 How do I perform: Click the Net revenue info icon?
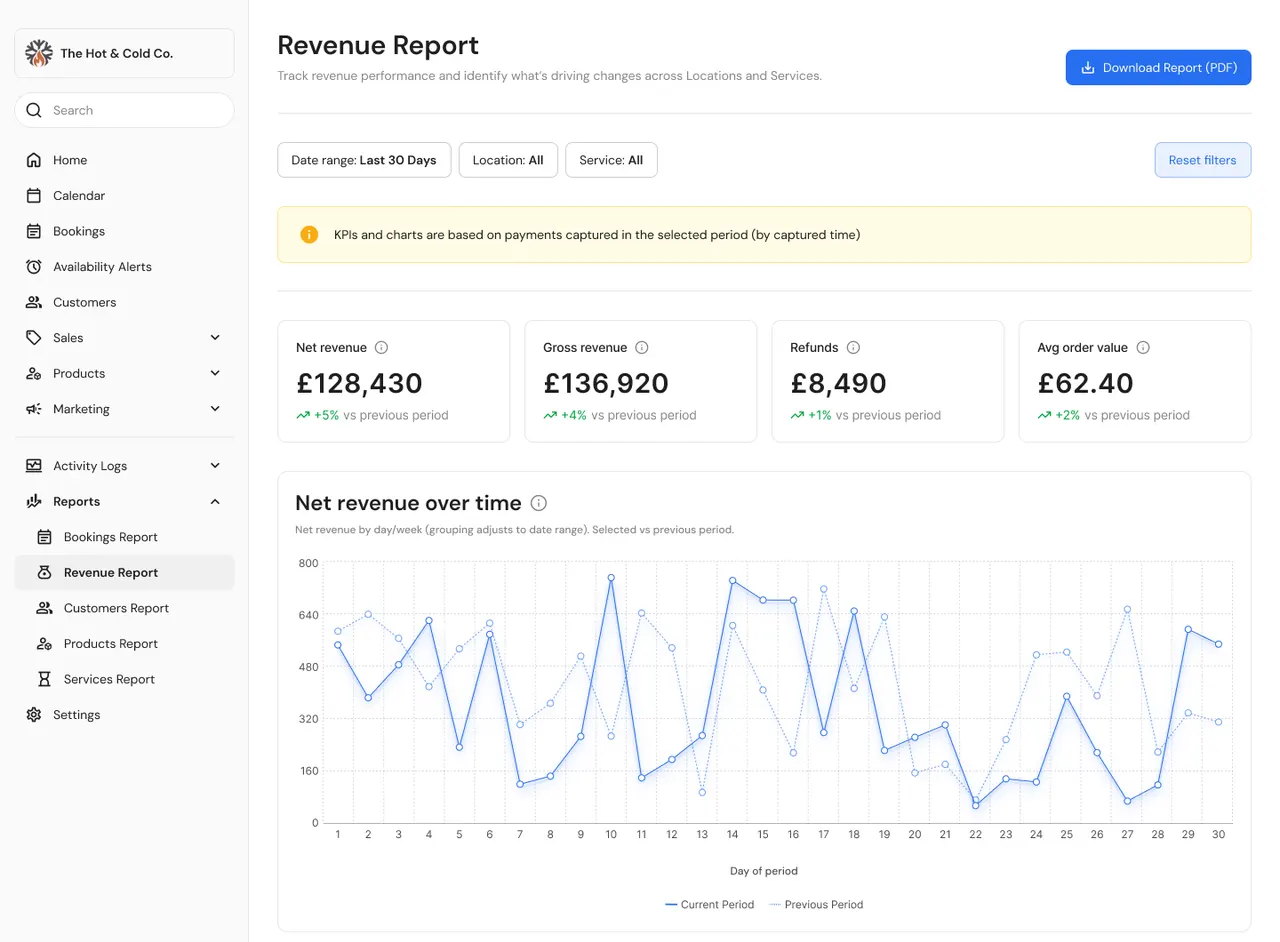(x=381, y=348)
